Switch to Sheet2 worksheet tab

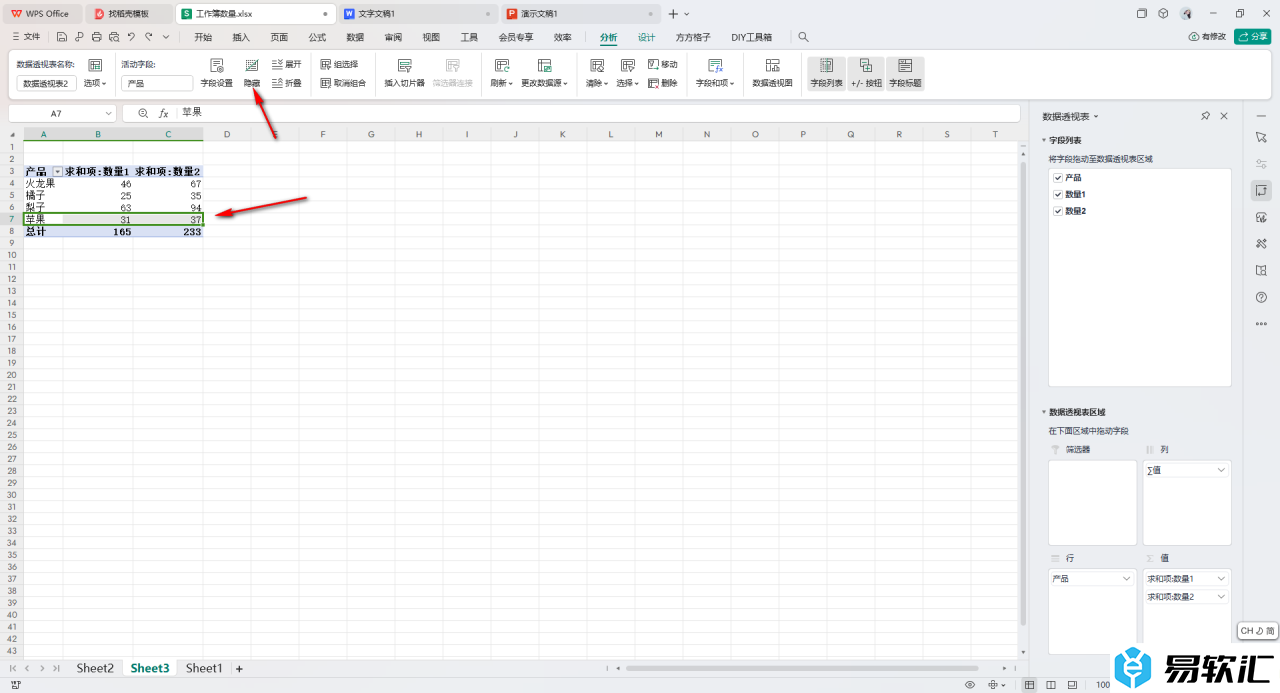click(x=95, y=668)
